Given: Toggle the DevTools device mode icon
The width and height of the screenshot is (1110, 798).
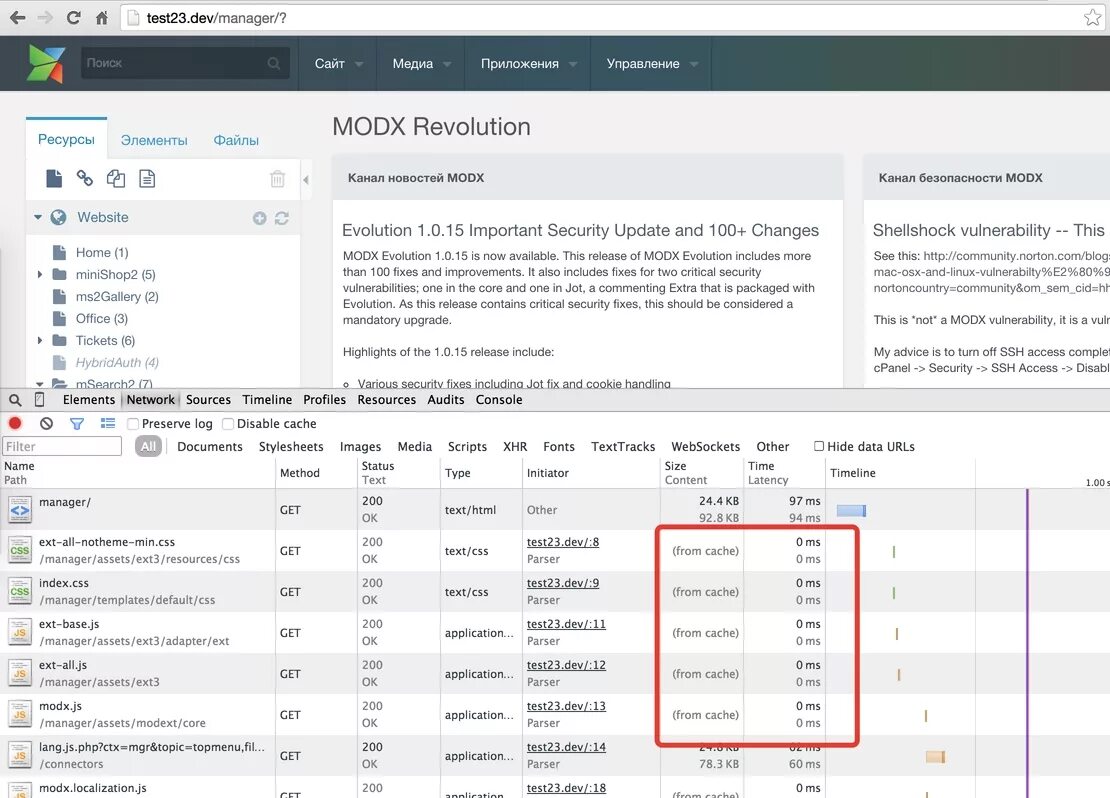Looking at the screenshot, I should click(x=40, y=399).
